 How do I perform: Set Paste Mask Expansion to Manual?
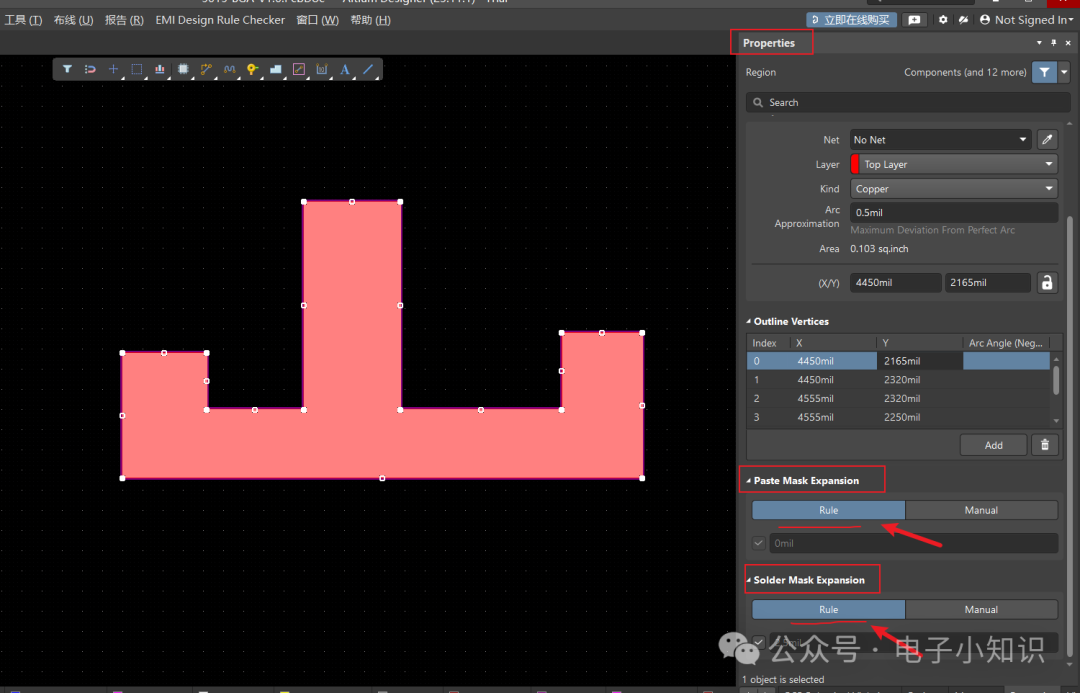(982, 510)
